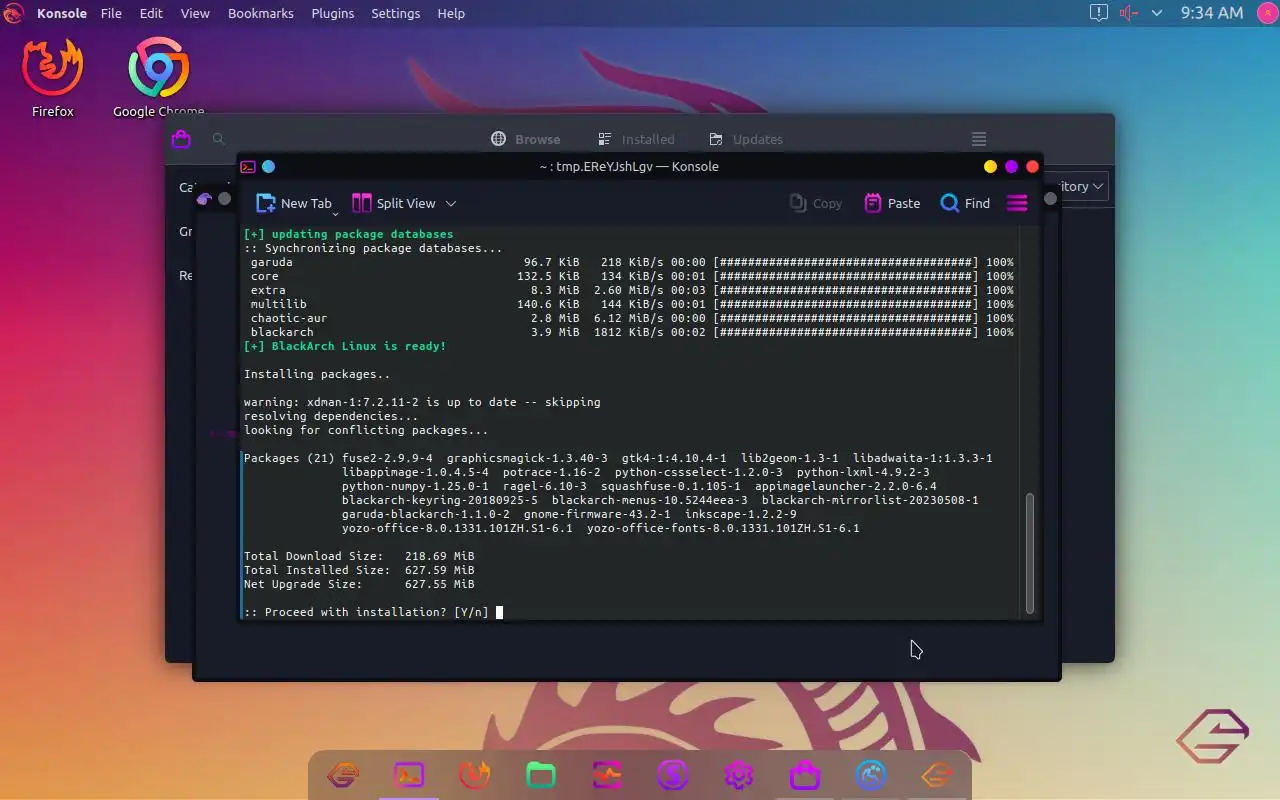Click the pink bag icon in software window

[181, 139]
